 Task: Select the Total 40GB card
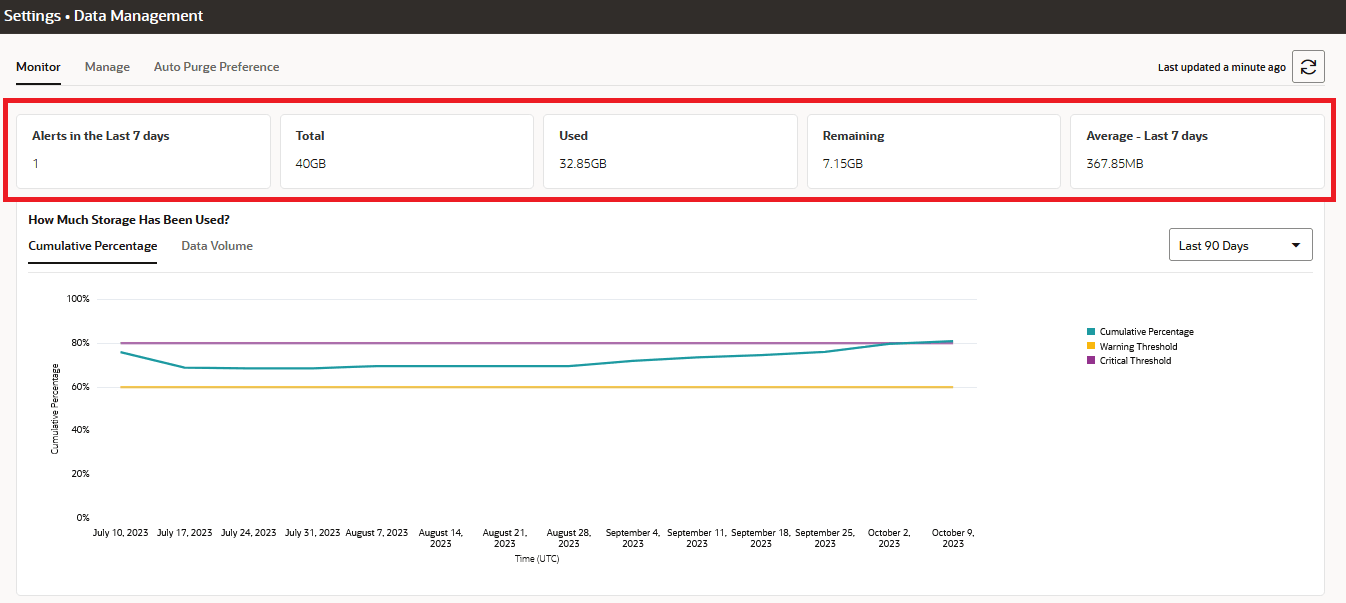(406, 151)
